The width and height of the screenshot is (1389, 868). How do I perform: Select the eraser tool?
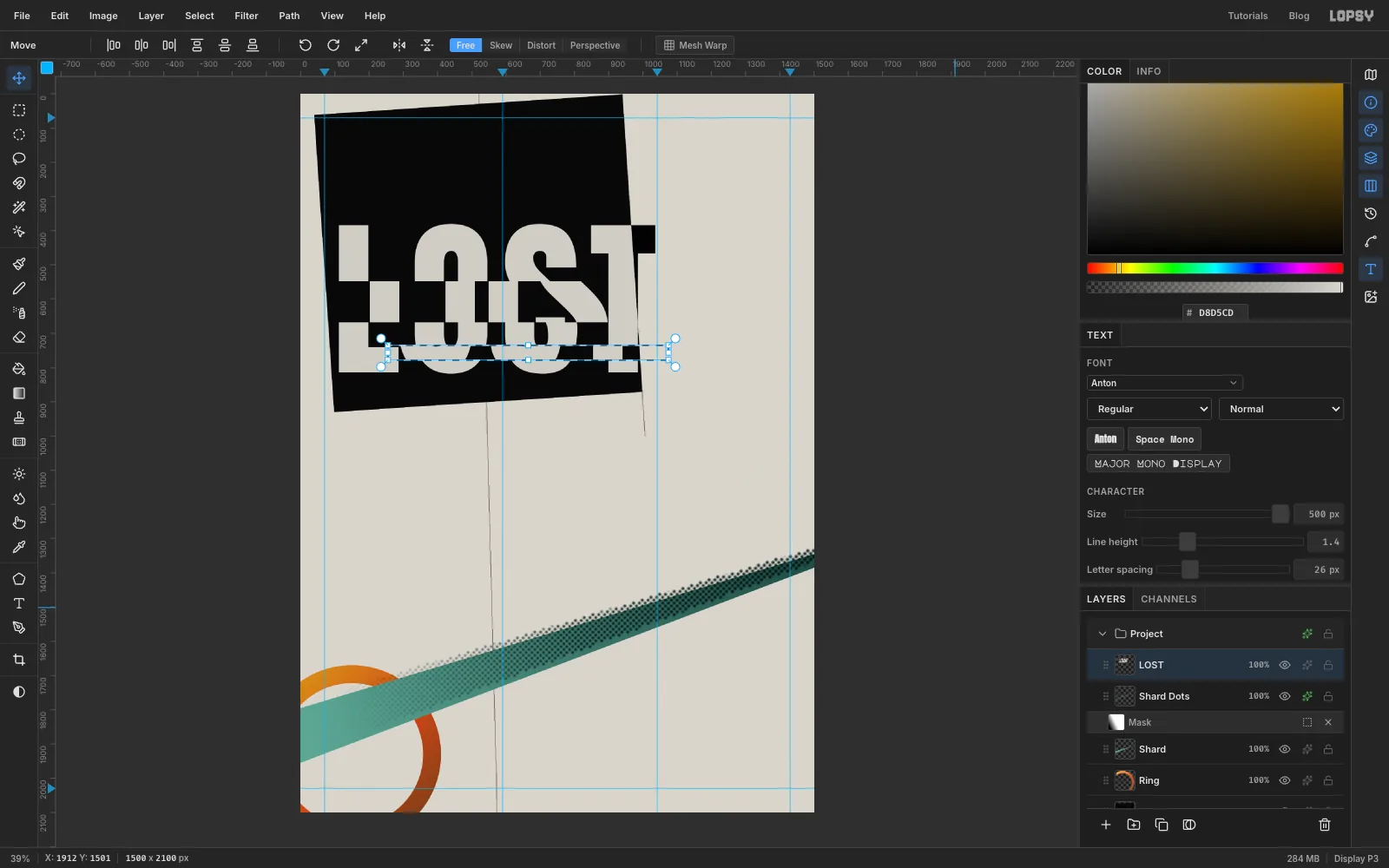click(19, 337)
